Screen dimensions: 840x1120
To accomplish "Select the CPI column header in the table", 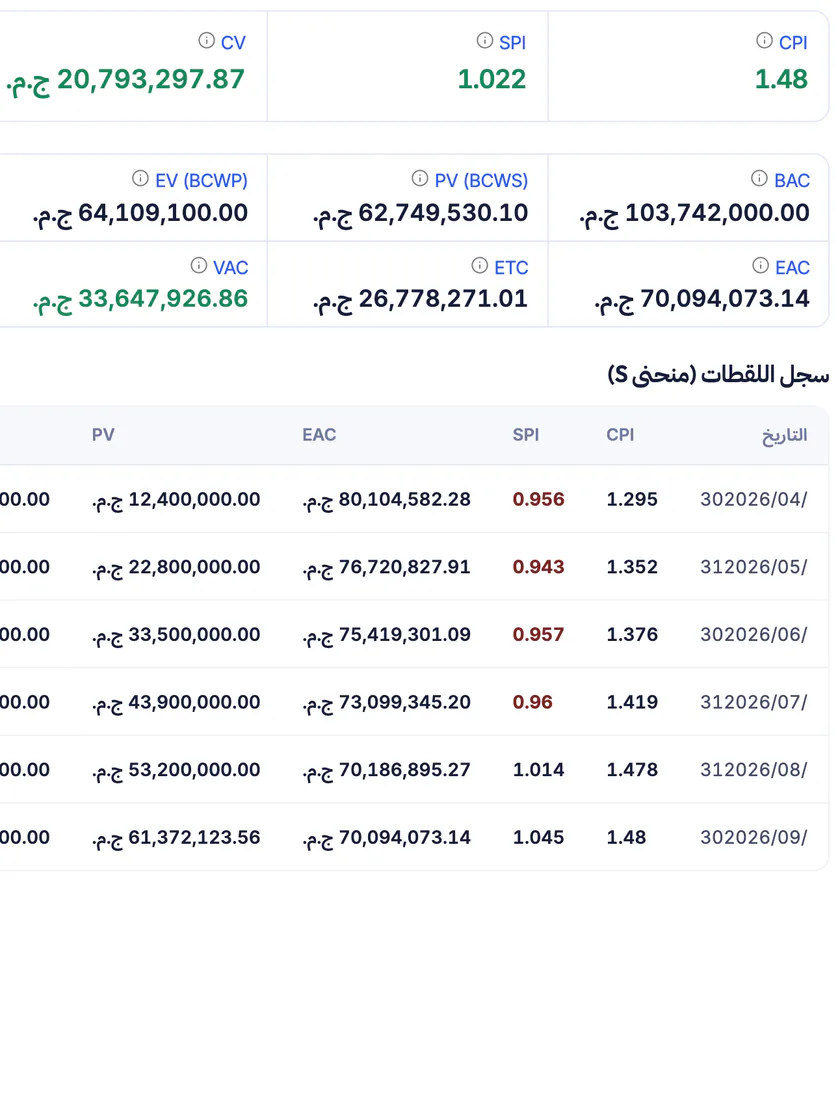I will pos(620,435).
